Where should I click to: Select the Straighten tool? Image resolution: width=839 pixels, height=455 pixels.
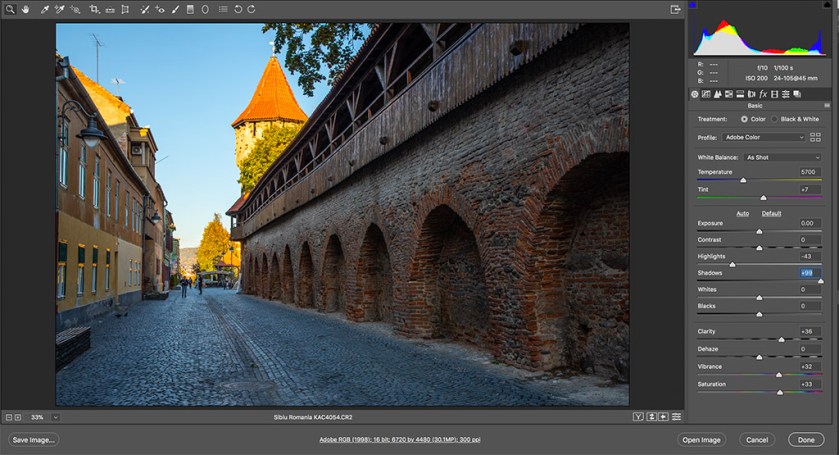pyautogui.click(x=110, y=9)
